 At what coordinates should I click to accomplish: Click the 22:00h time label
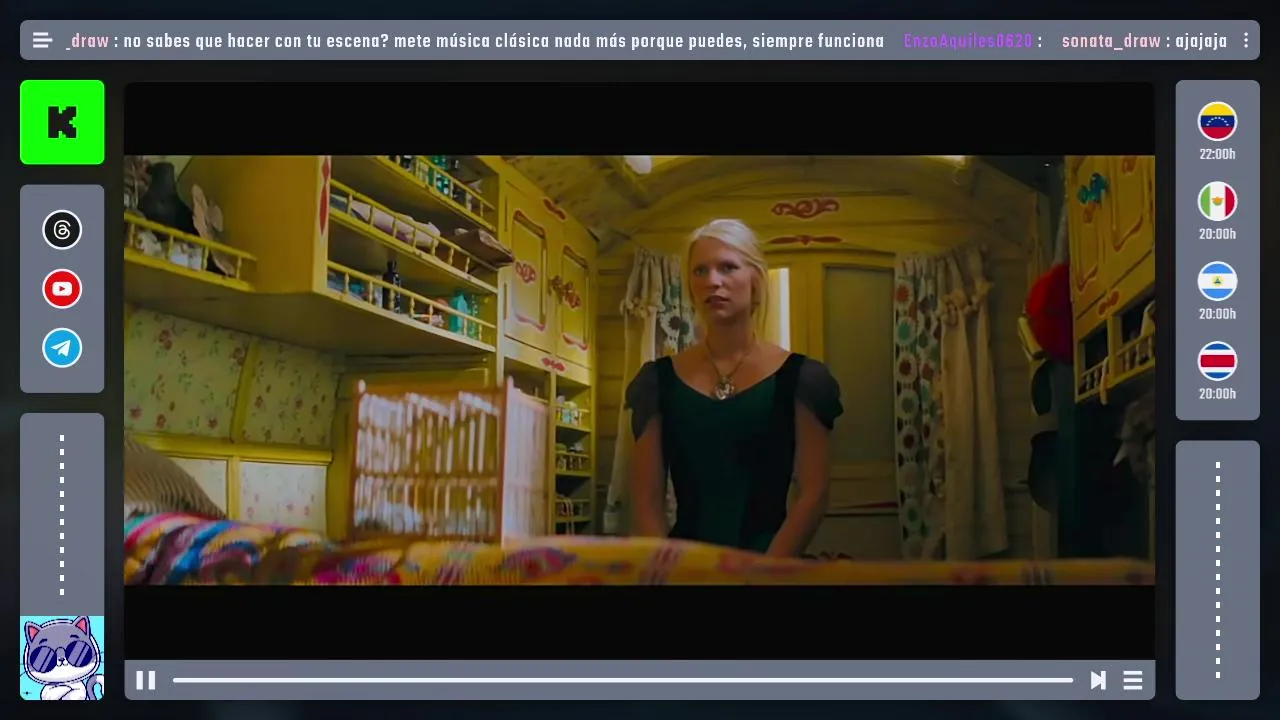pos(1218,154)
